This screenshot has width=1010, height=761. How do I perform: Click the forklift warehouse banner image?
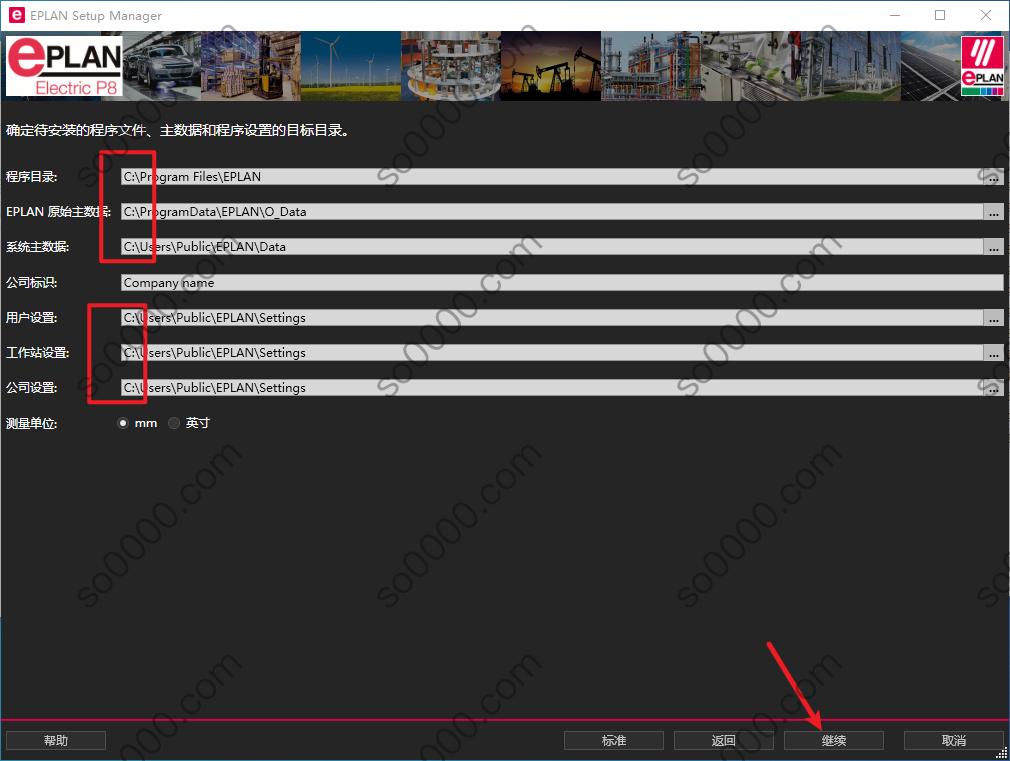click(251, 66)
